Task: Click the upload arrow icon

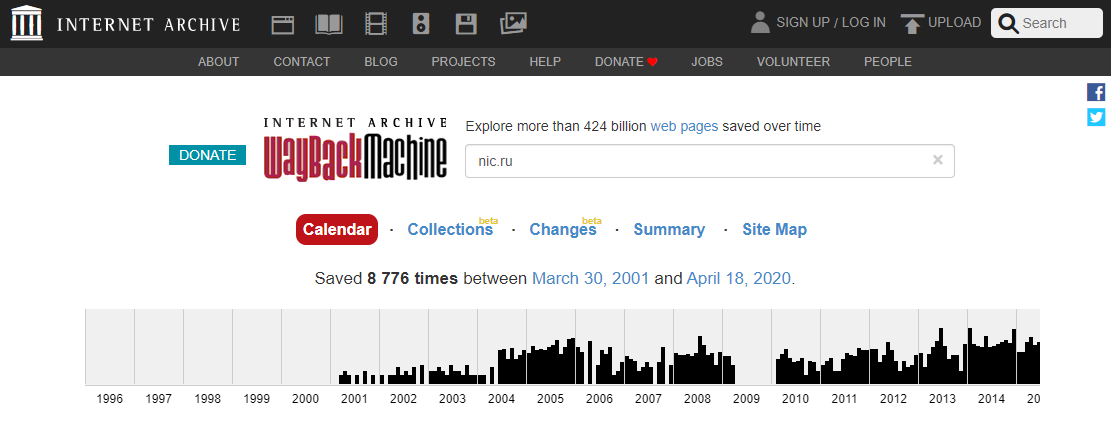Action: click(912, 23)
